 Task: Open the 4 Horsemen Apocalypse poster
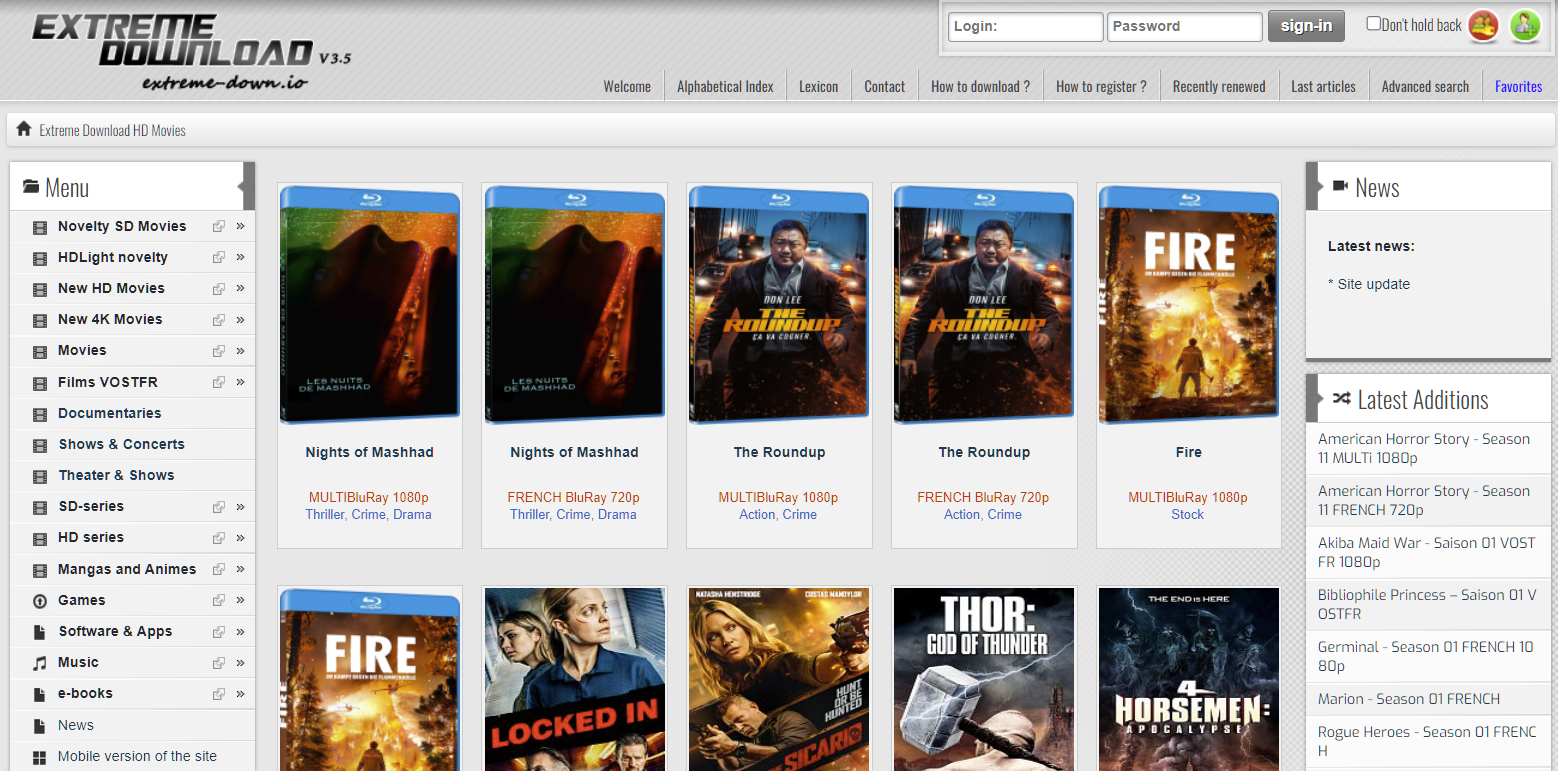[x=1189, y=679]
